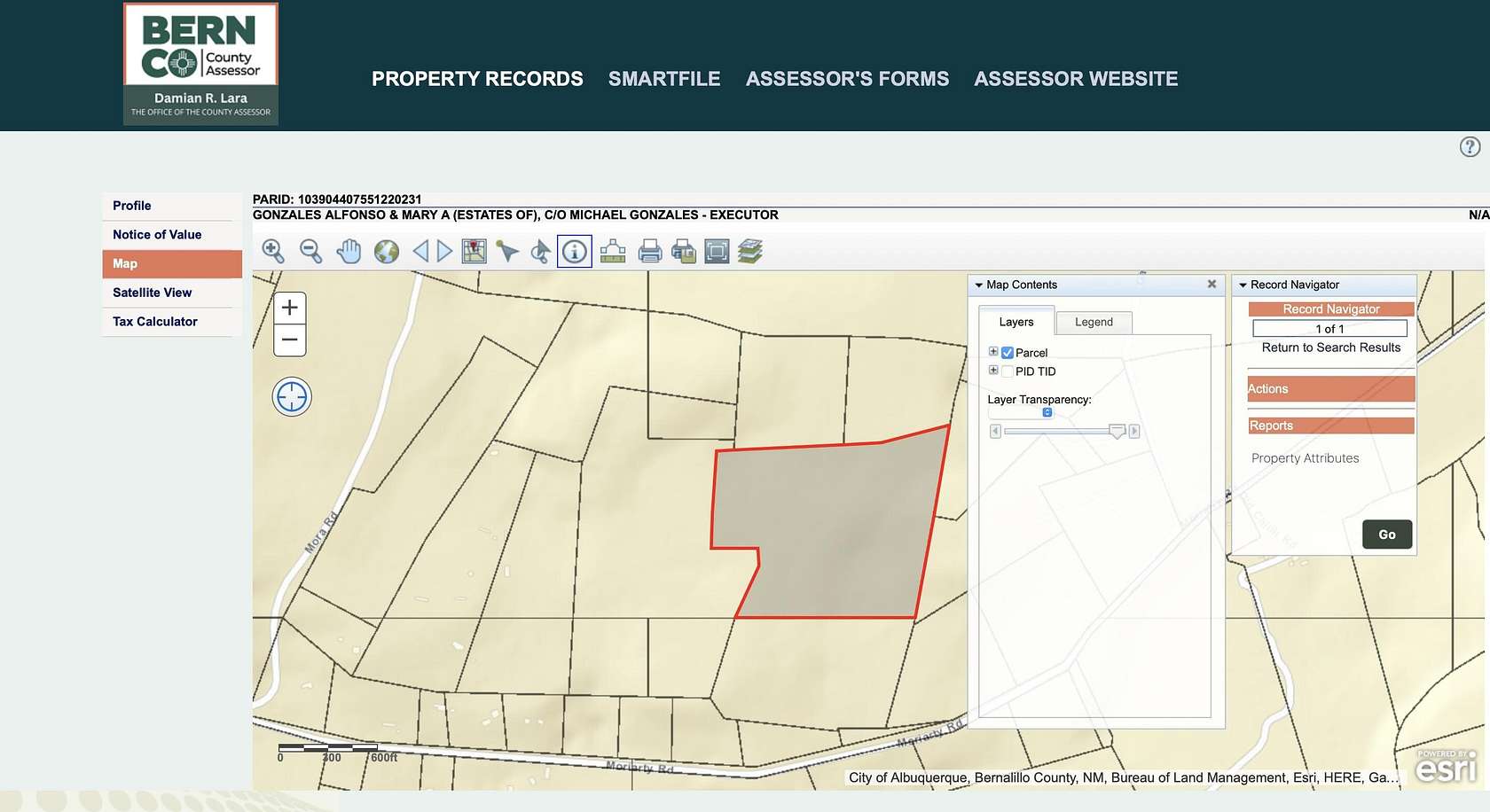The image size is (1490, 812).
Task: Click Return to Search Results
Action: pyautogui.click(x=1330, y=347)
